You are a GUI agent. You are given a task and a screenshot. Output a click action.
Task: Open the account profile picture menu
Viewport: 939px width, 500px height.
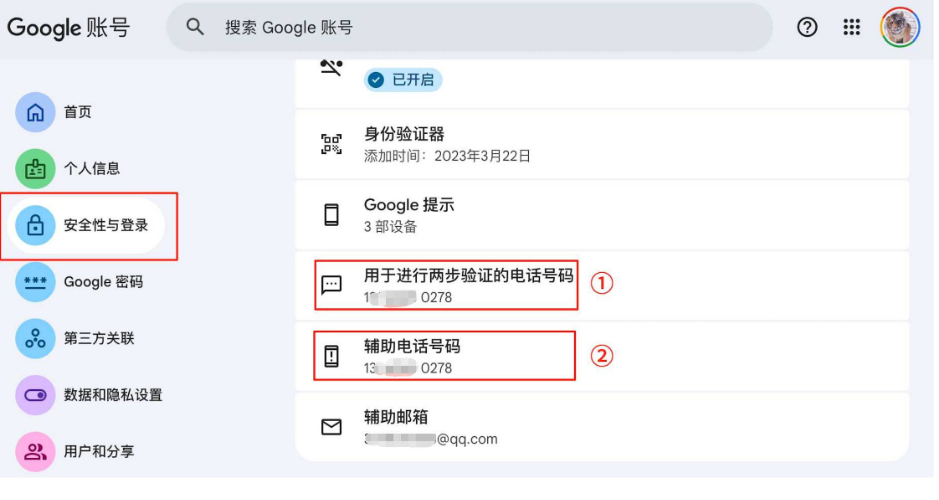coord(899,27)
